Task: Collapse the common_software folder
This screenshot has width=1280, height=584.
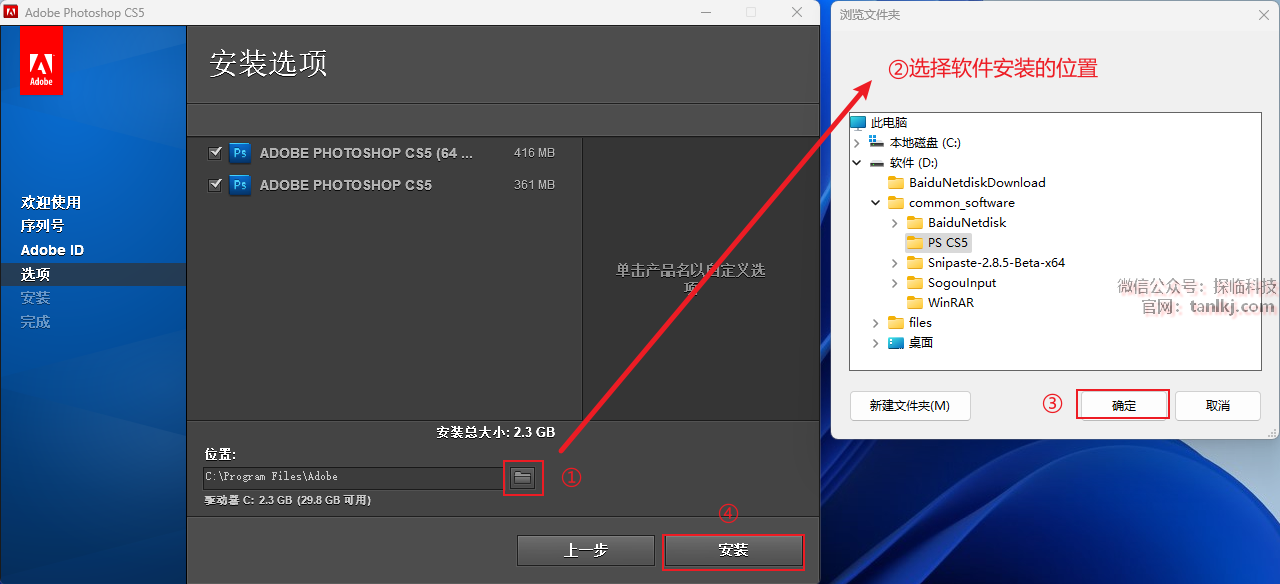Action: (876, 202)
